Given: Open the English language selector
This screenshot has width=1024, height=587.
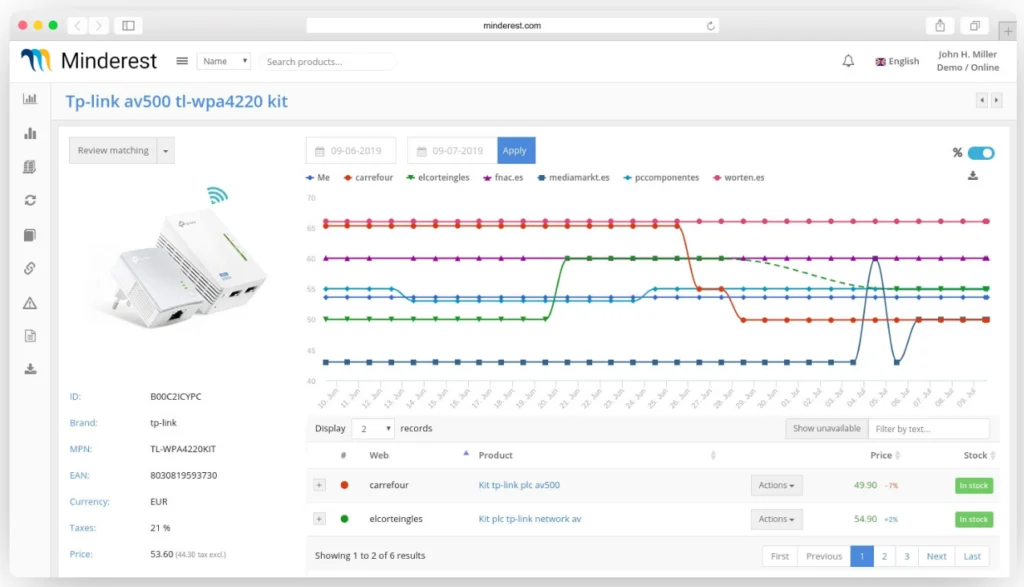Looking at the screenshot, I should click(897, 61).
